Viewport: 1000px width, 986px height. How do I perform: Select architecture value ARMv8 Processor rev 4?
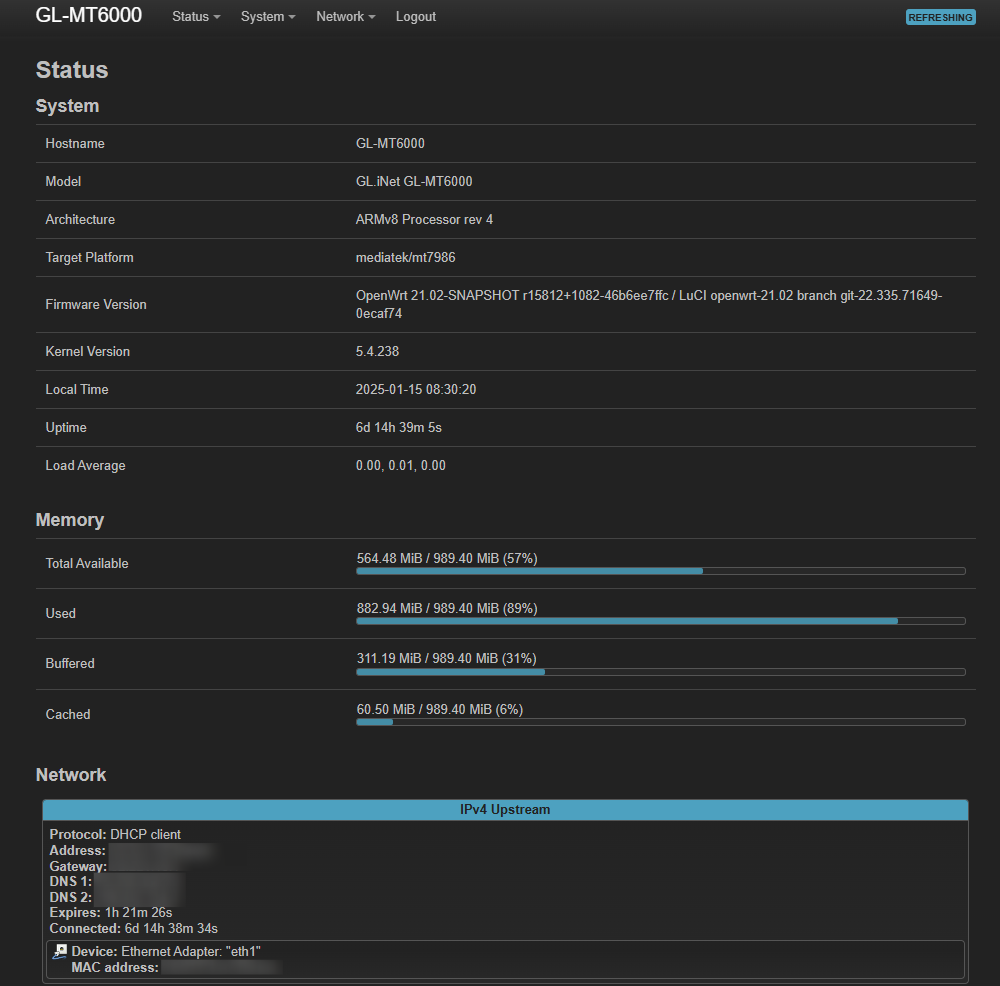(x=424, y=219)
